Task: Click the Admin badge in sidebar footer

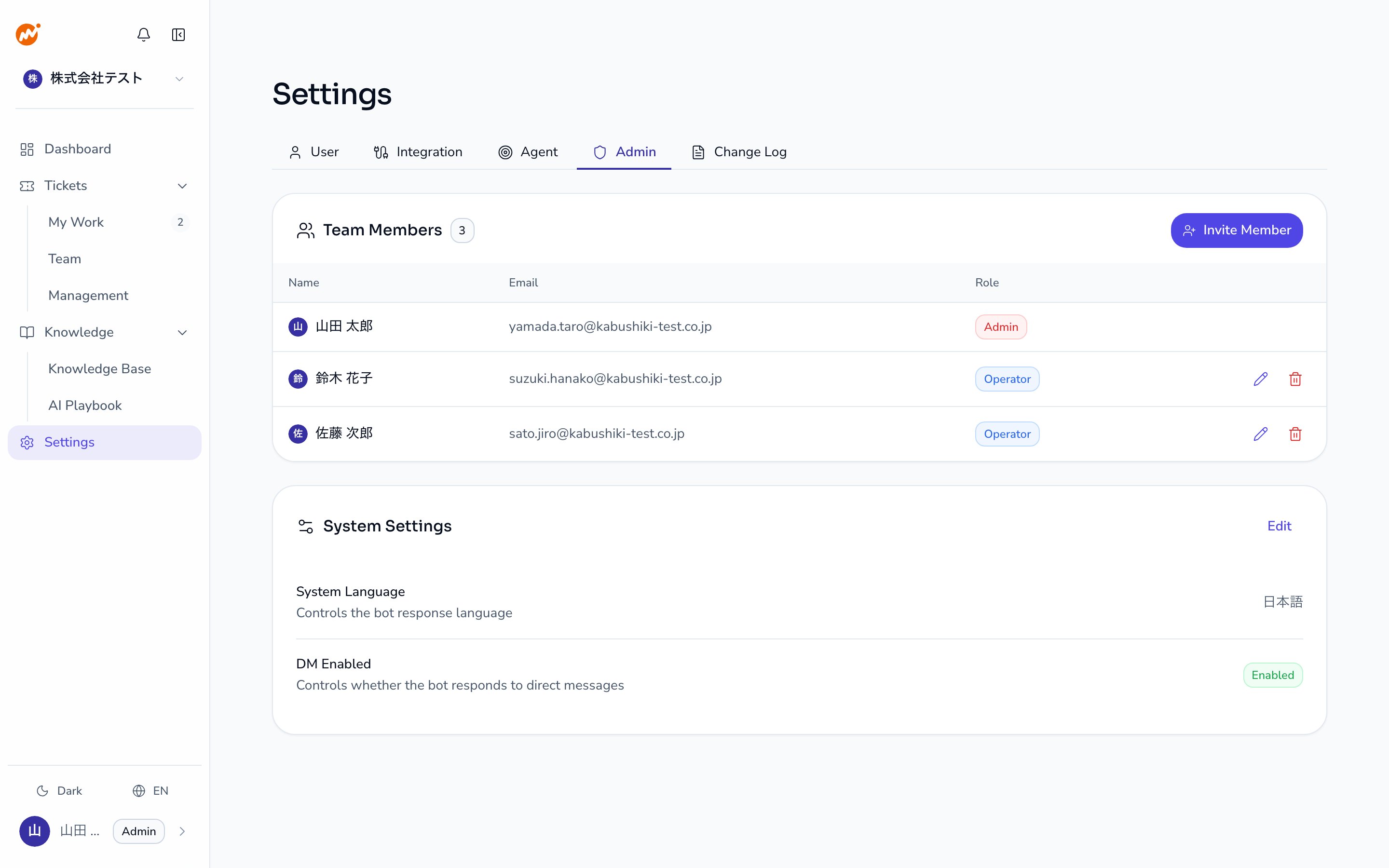Action: (x=139, y=831)
